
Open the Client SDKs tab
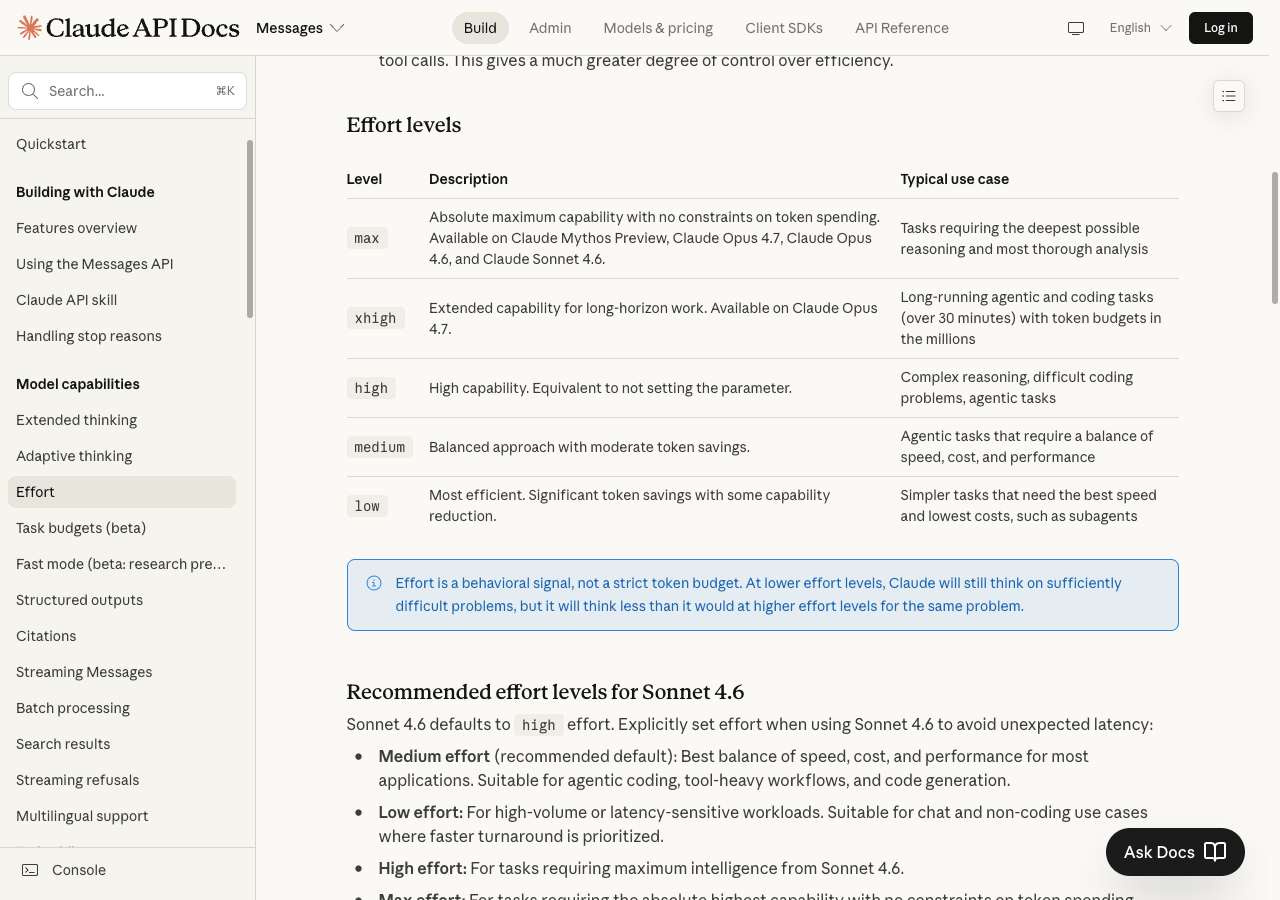click(x=784, y=28)
